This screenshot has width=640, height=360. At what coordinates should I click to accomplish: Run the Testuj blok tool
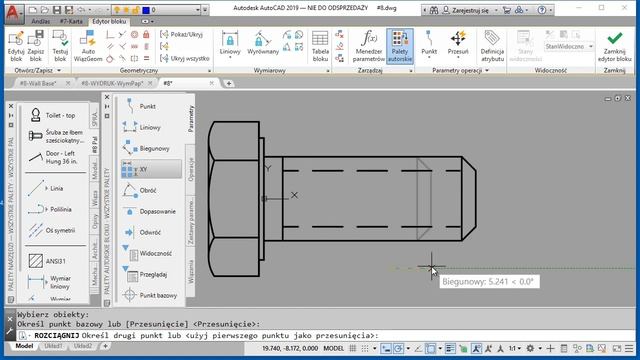point(60,46)
